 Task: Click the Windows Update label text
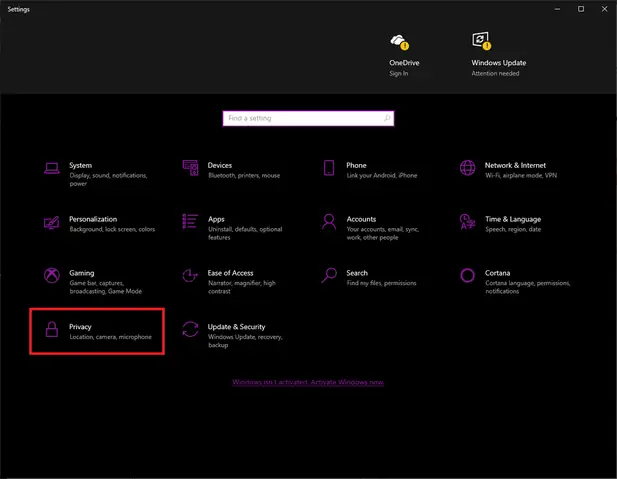click(x=499, y=63)
